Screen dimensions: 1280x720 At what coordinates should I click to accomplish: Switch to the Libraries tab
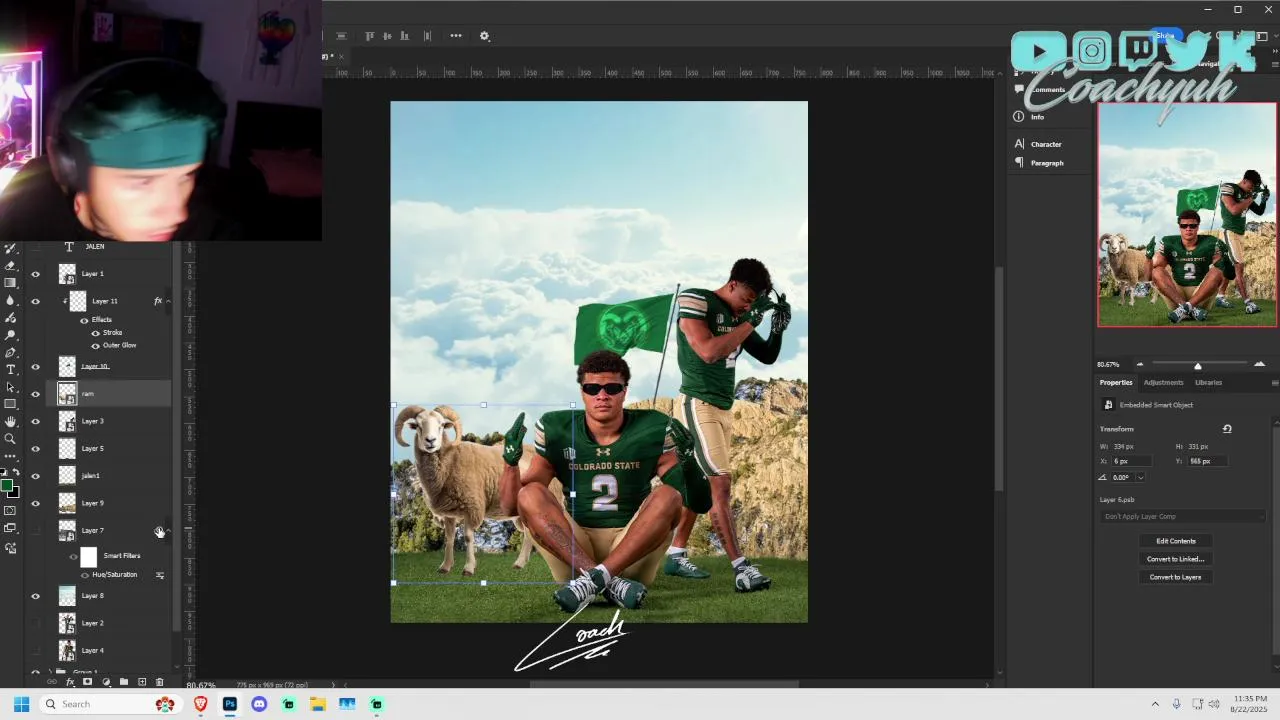1208,383
